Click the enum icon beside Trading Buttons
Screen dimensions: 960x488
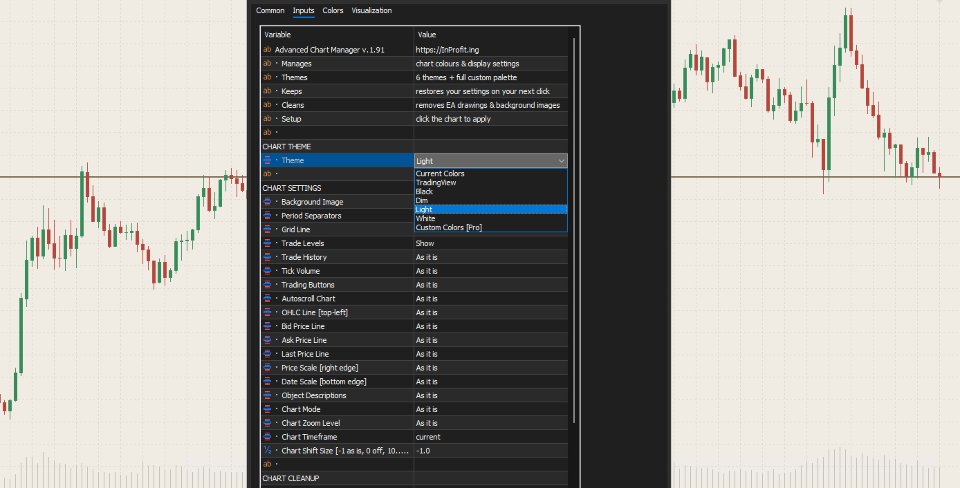tap(267, 285)
